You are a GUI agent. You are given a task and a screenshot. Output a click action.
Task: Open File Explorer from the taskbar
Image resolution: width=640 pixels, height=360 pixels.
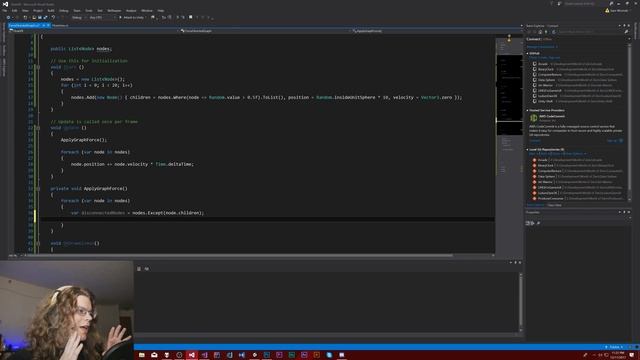[x=141, y=355]
